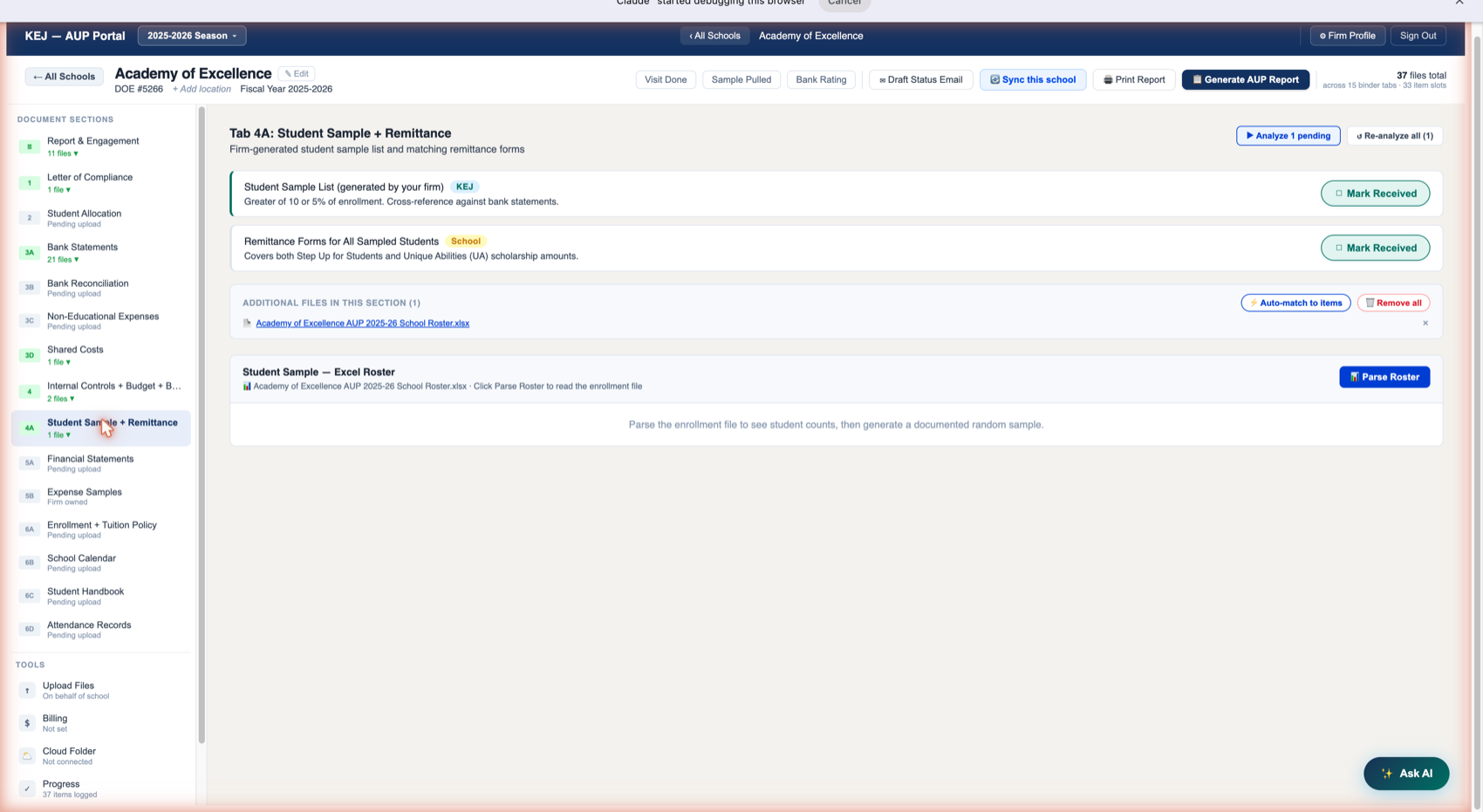Open the School Calendar section
This screenshot has height=812, width=1483.
click(x=101, y=563)
